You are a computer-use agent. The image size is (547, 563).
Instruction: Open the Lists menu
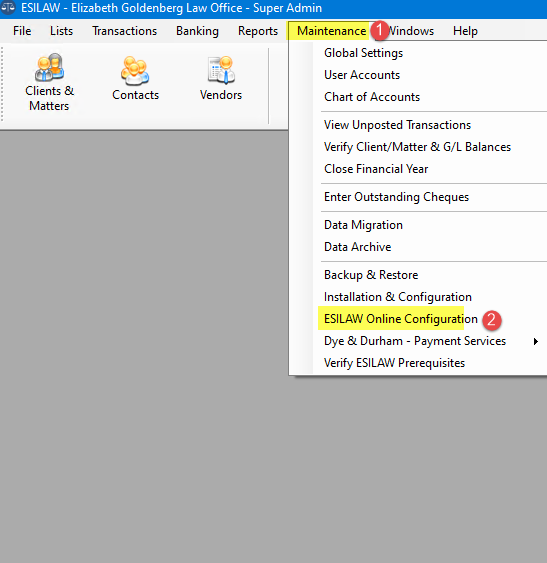(x=61, y=31)
